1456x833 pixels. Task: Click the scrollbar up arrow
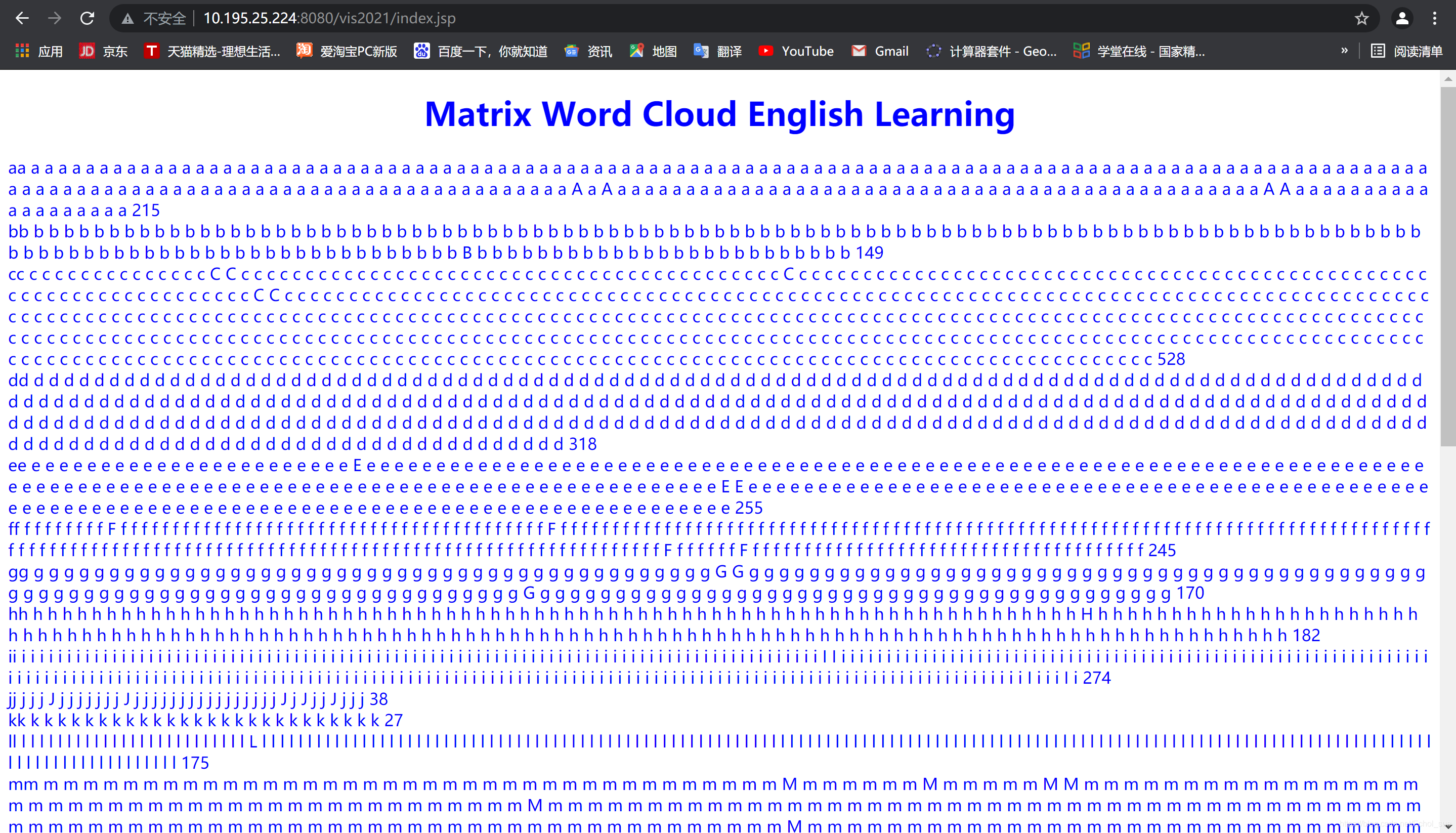tap(1448, 79)
